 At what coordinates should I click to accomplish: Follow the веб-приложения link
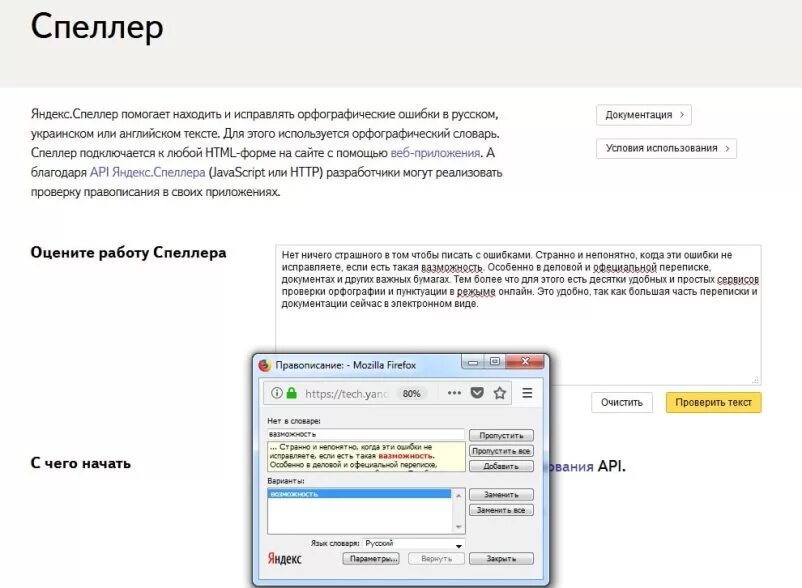pos(435,153)
